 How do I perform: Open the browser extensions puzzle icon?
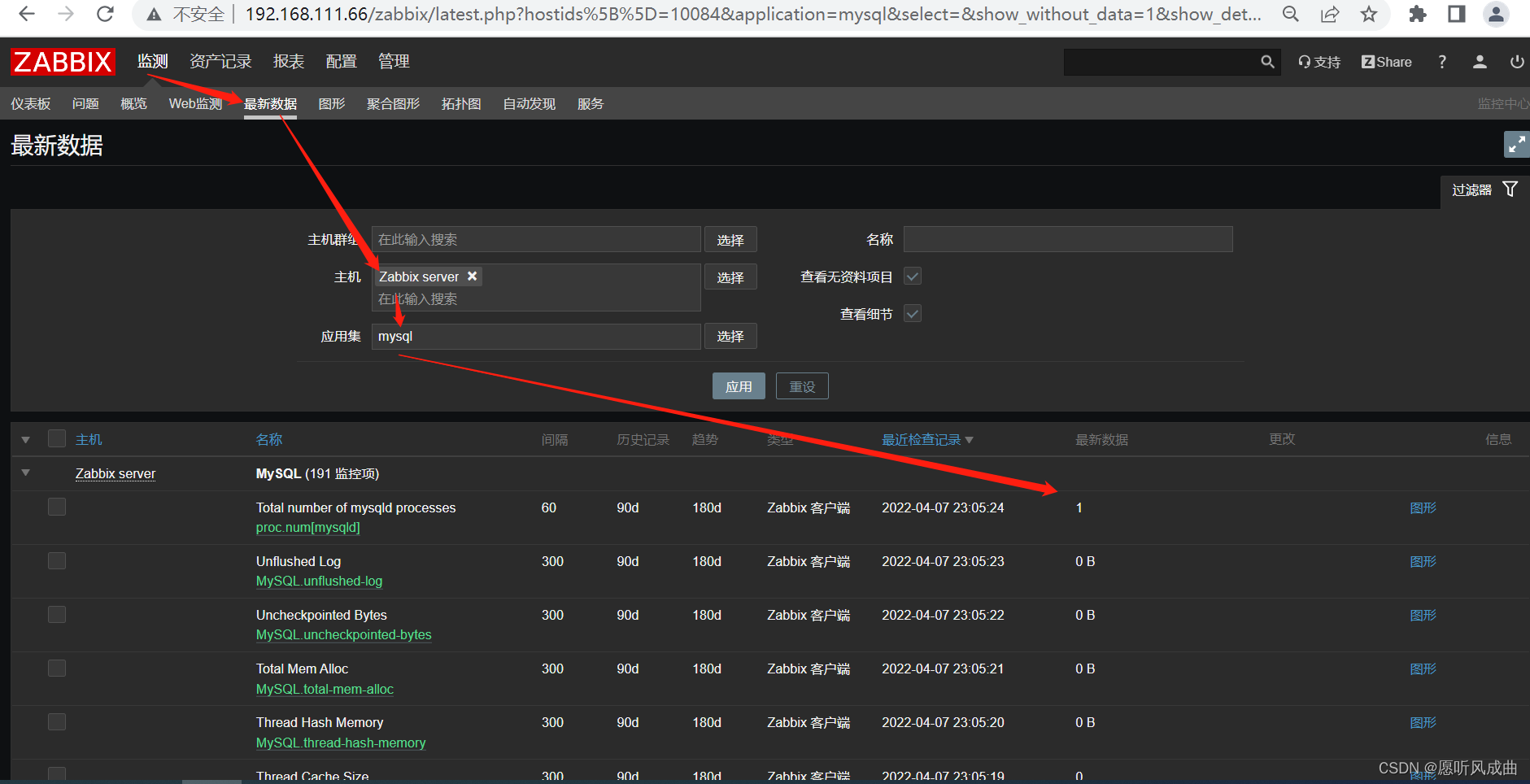(x=1418, y=14)
